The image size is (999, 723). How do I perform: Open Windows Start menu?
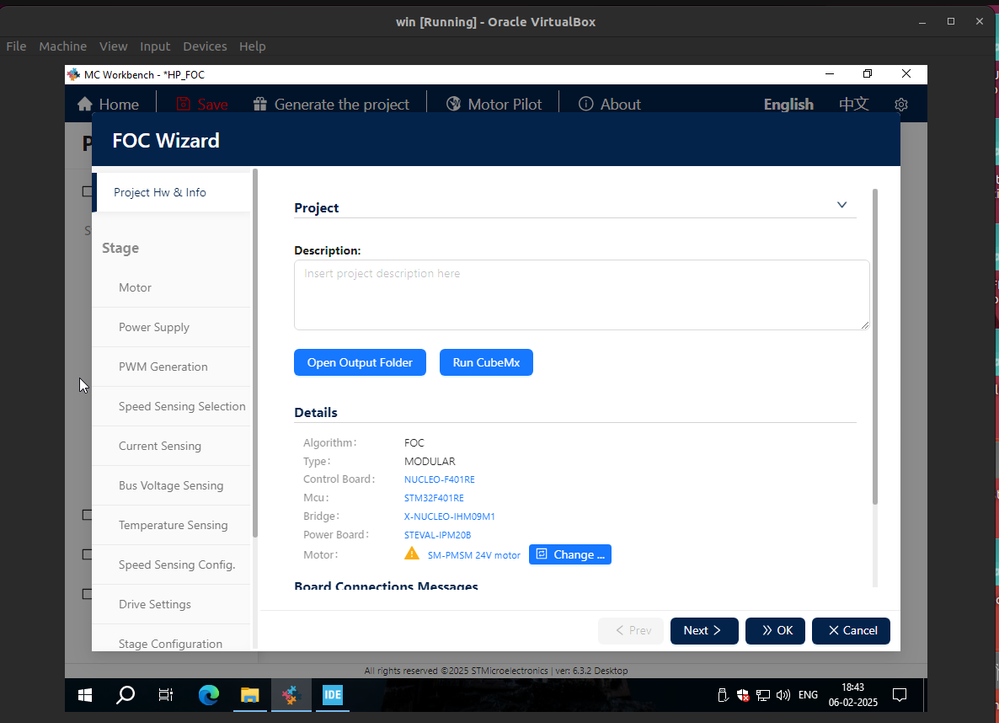pyautogui.click(x=85, y=695)
